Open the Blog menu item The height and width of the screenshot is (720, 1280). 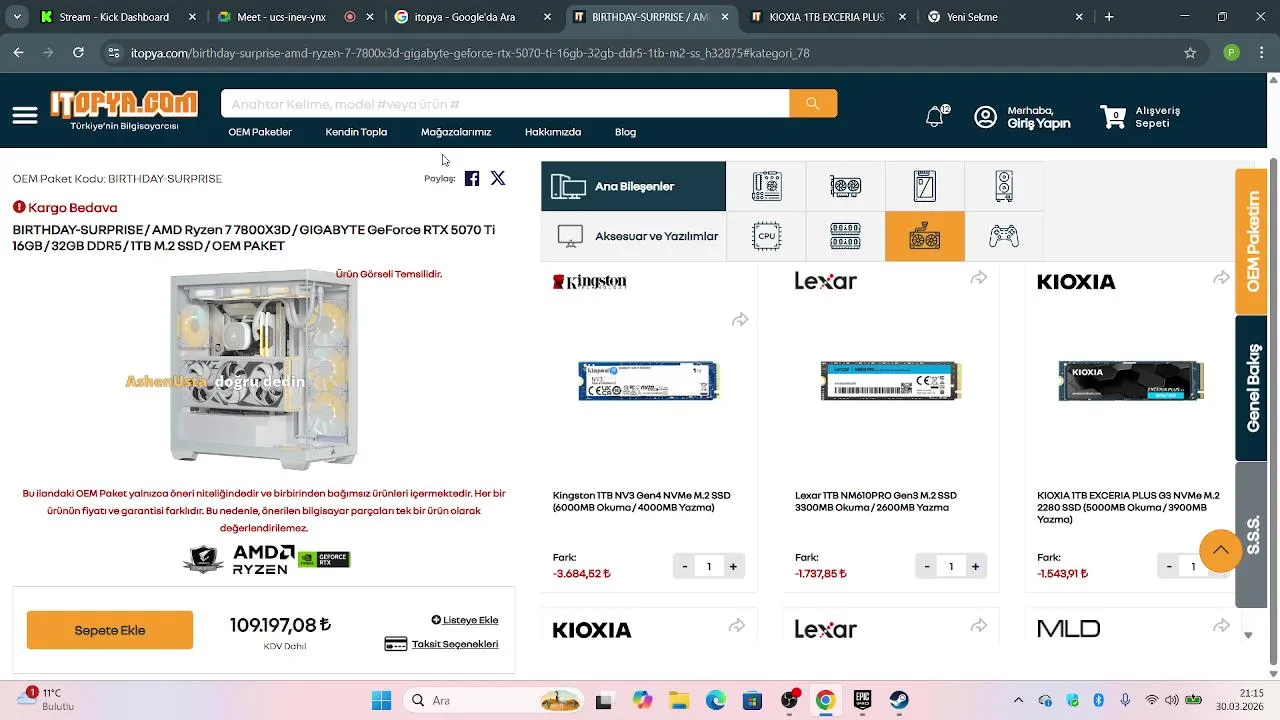(625, 132)
